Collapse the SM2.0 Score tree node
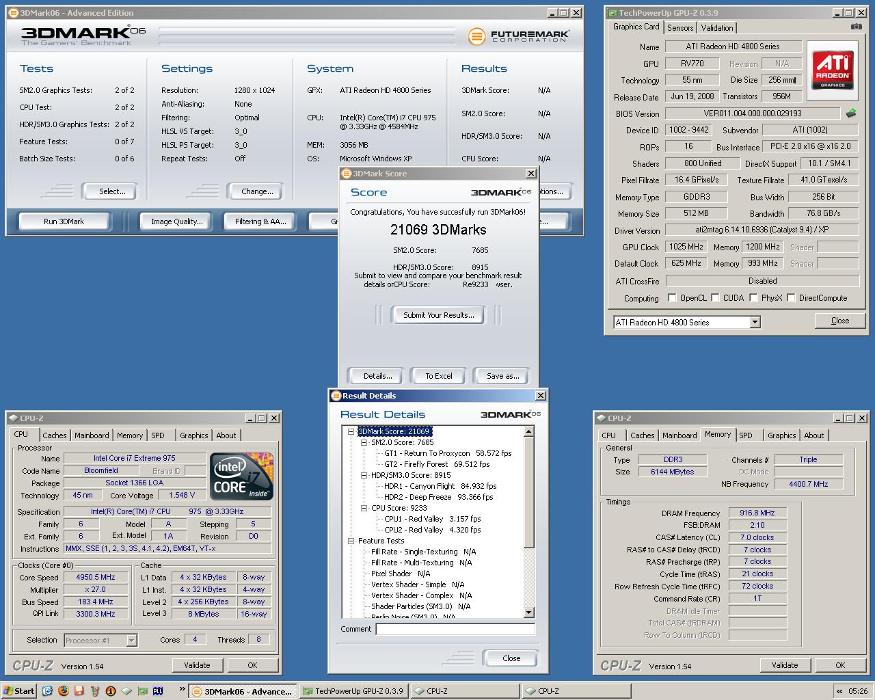 (x=364, y=442)
